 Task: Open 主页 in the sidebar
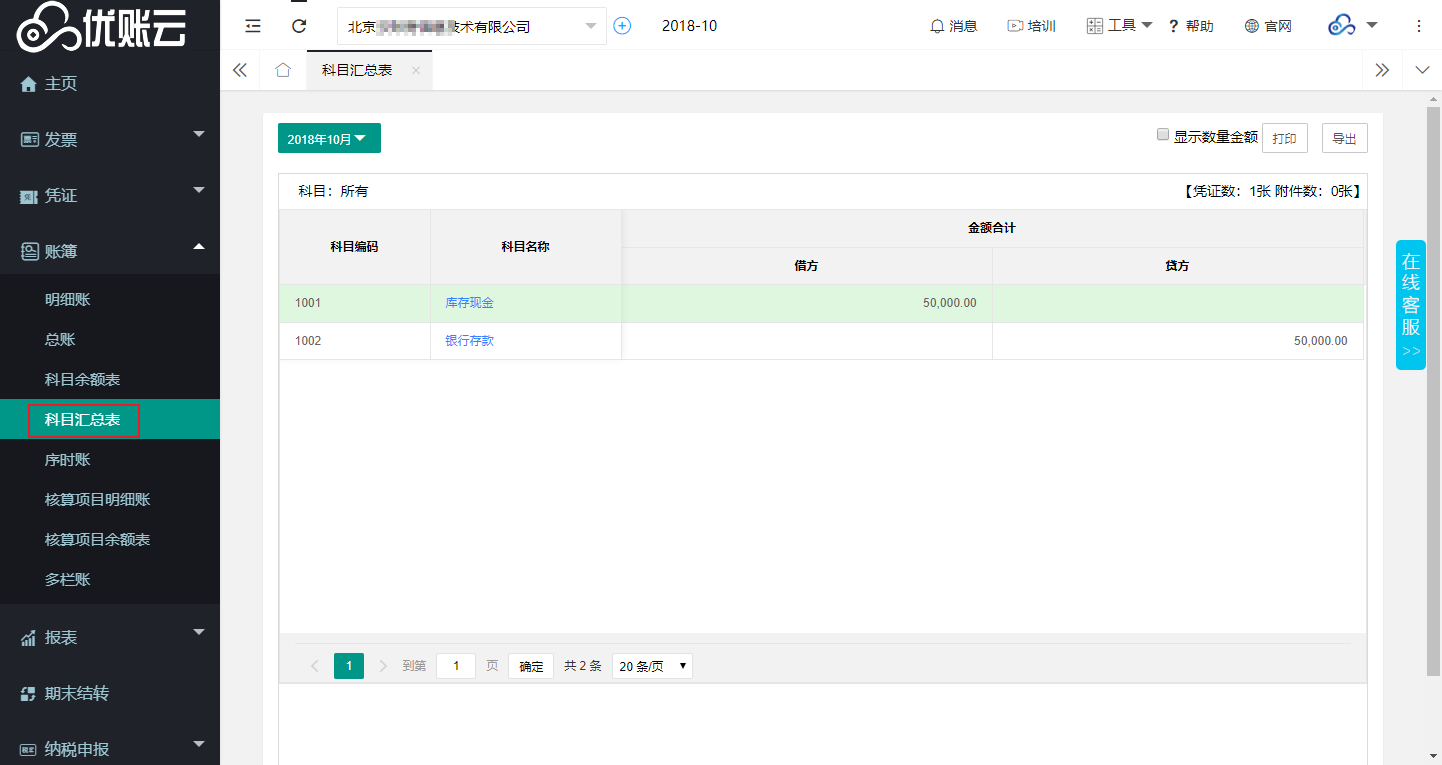(x=110, y=84)
